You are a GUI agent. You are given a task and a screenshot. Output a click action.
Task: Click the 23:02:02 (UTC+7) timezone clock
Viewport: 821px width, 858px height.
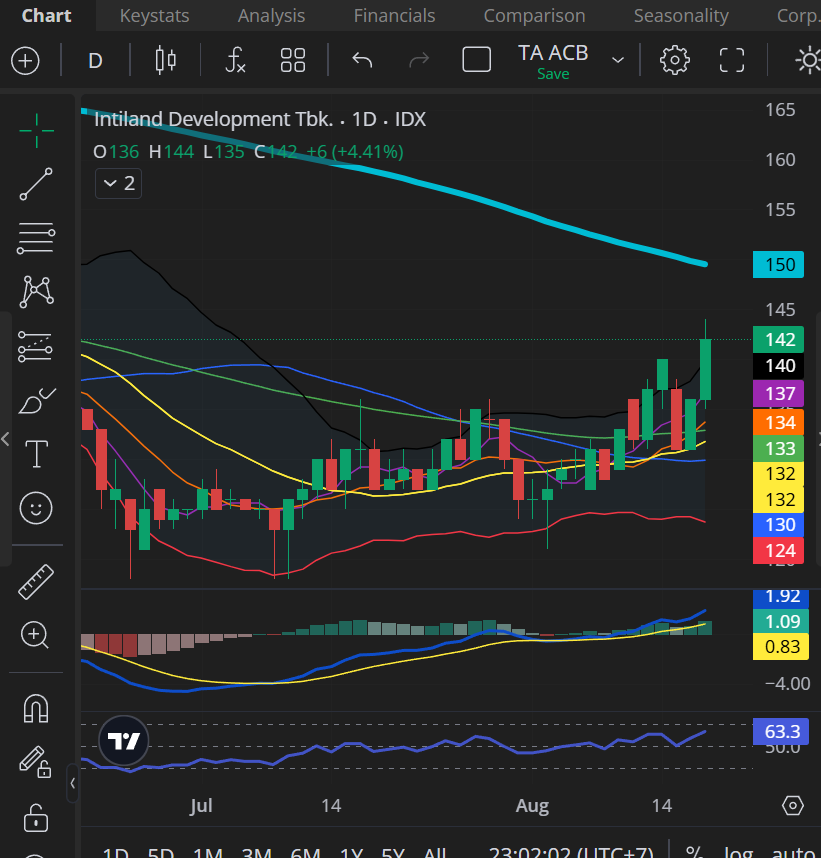pyautogui.click(x=571, y=853)
